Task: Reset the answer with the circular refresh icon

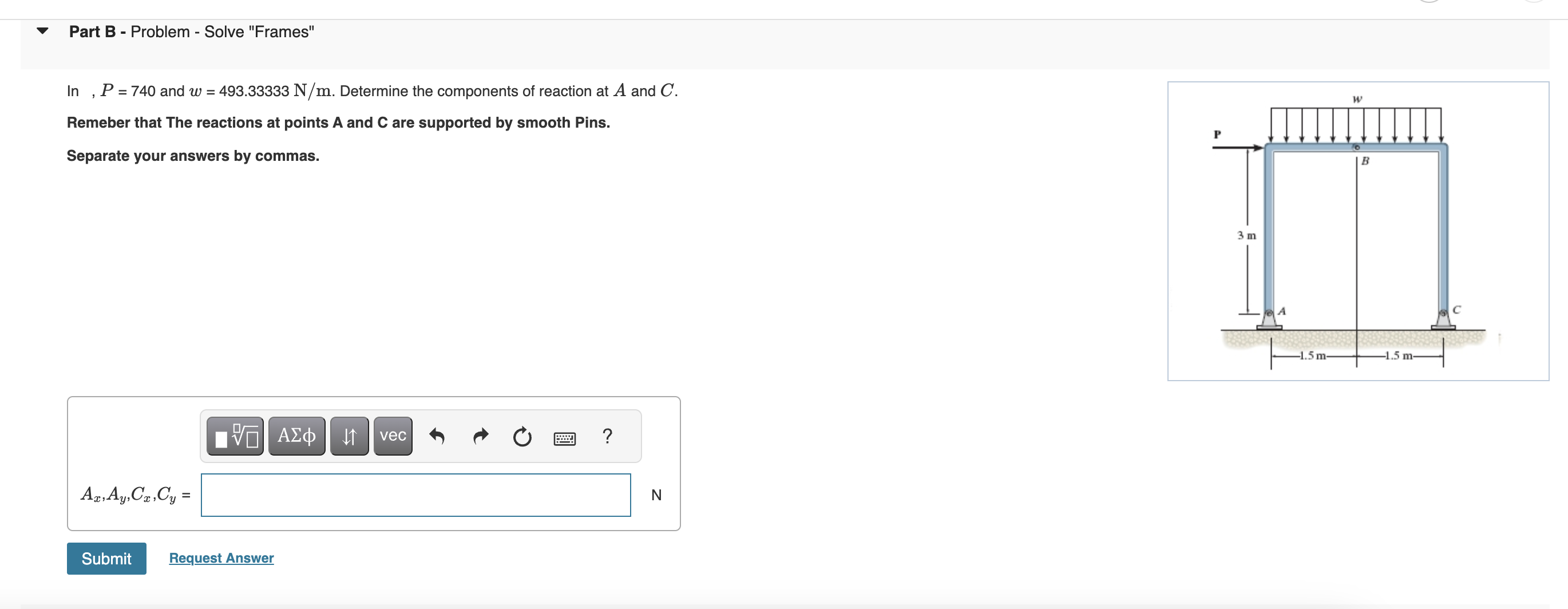Action: click(522, 436)
